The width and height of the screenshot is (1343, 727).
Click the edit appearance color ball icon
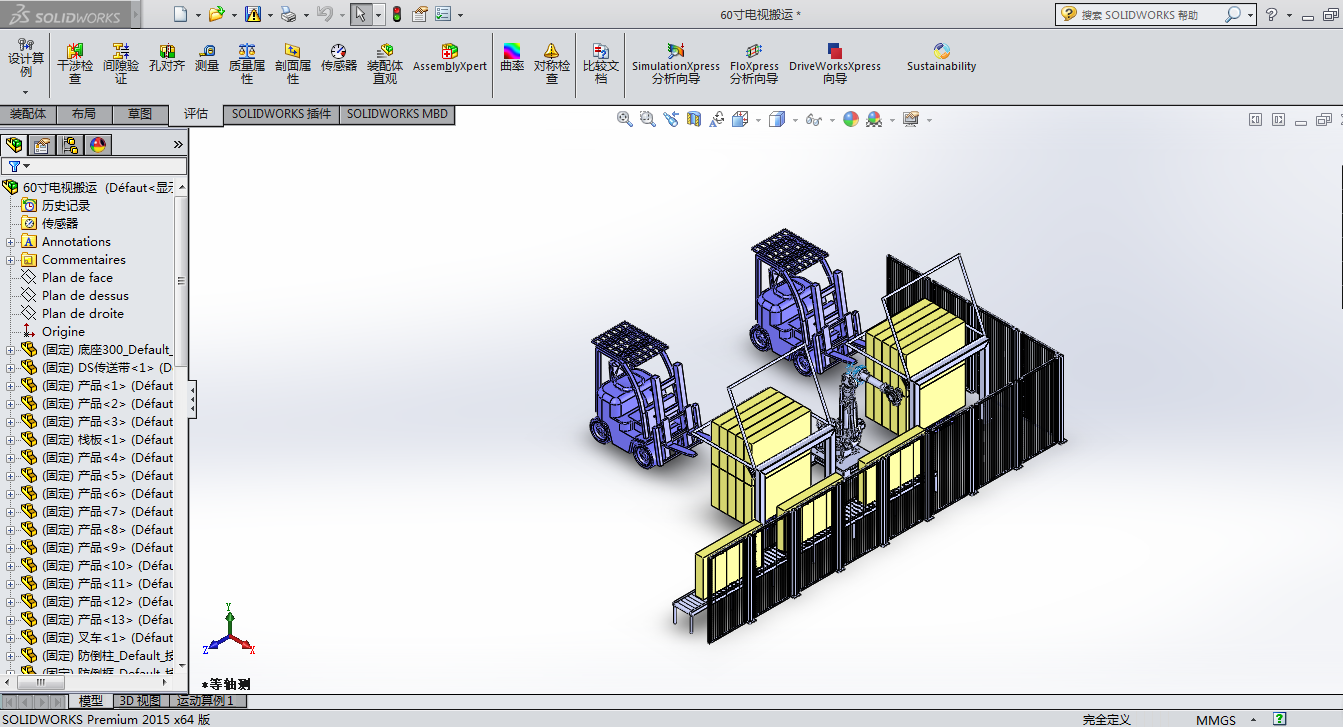click(850, 119)
